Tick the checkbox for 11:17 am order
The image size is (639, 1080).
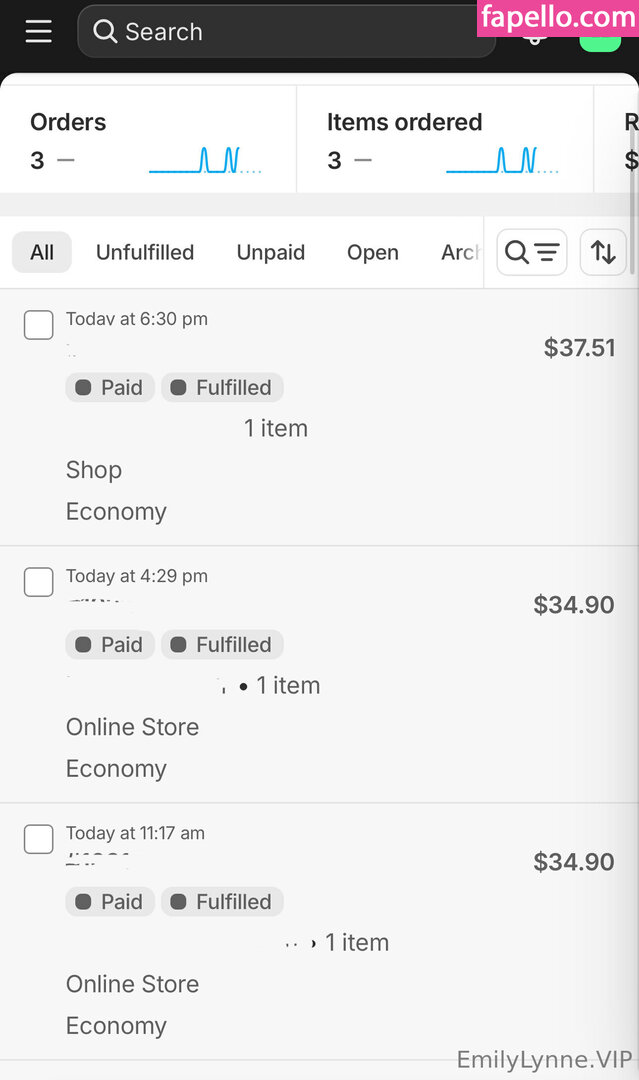[x=38, y=839]
